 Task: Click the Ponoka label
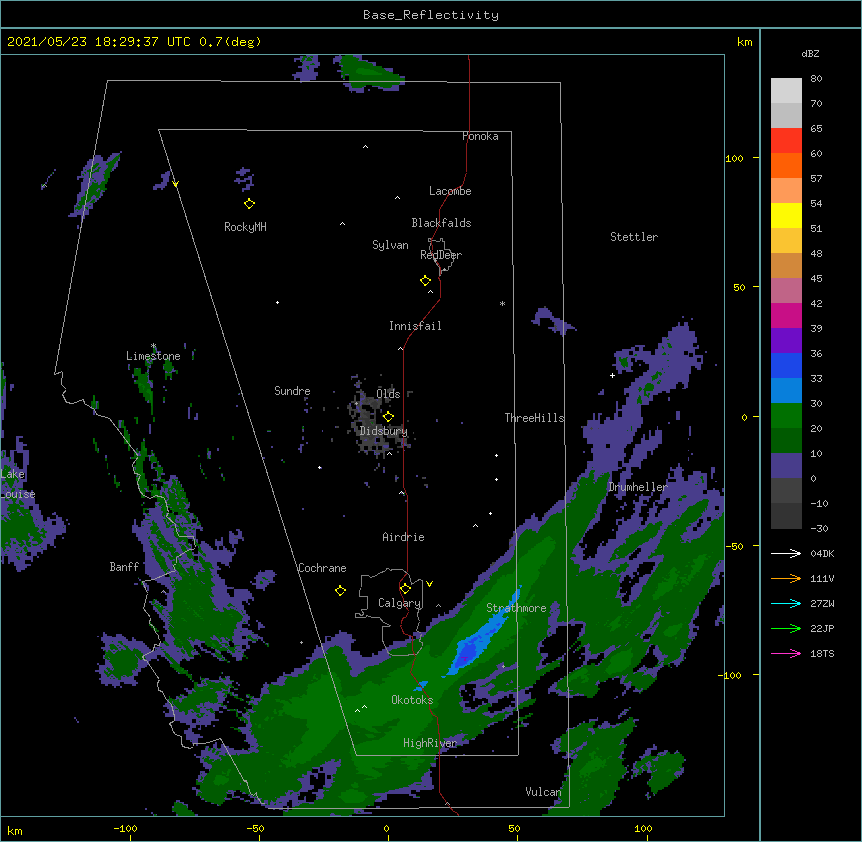pos(480,136)
